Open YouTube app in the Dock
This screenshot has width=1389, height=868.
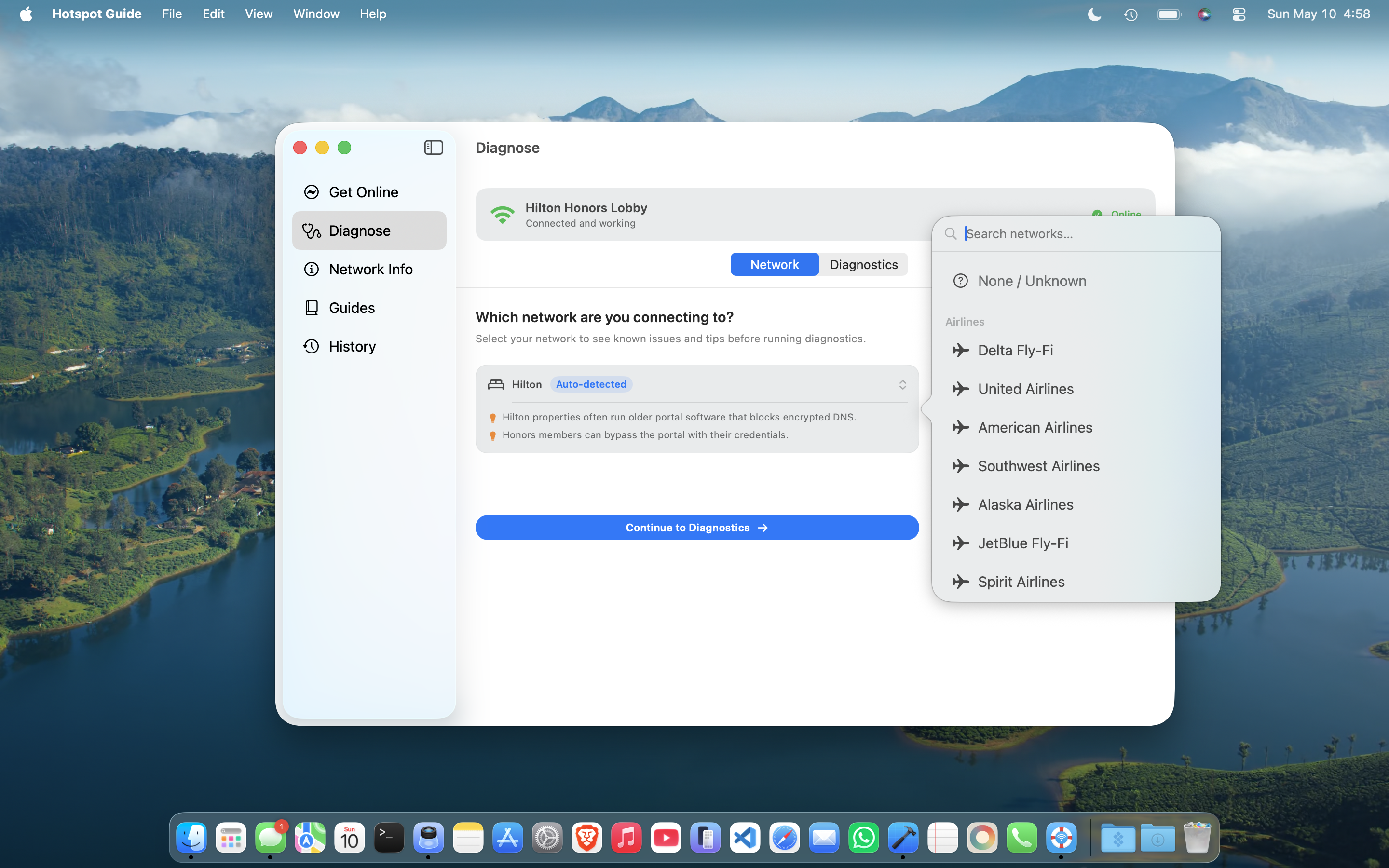[666, 838]
